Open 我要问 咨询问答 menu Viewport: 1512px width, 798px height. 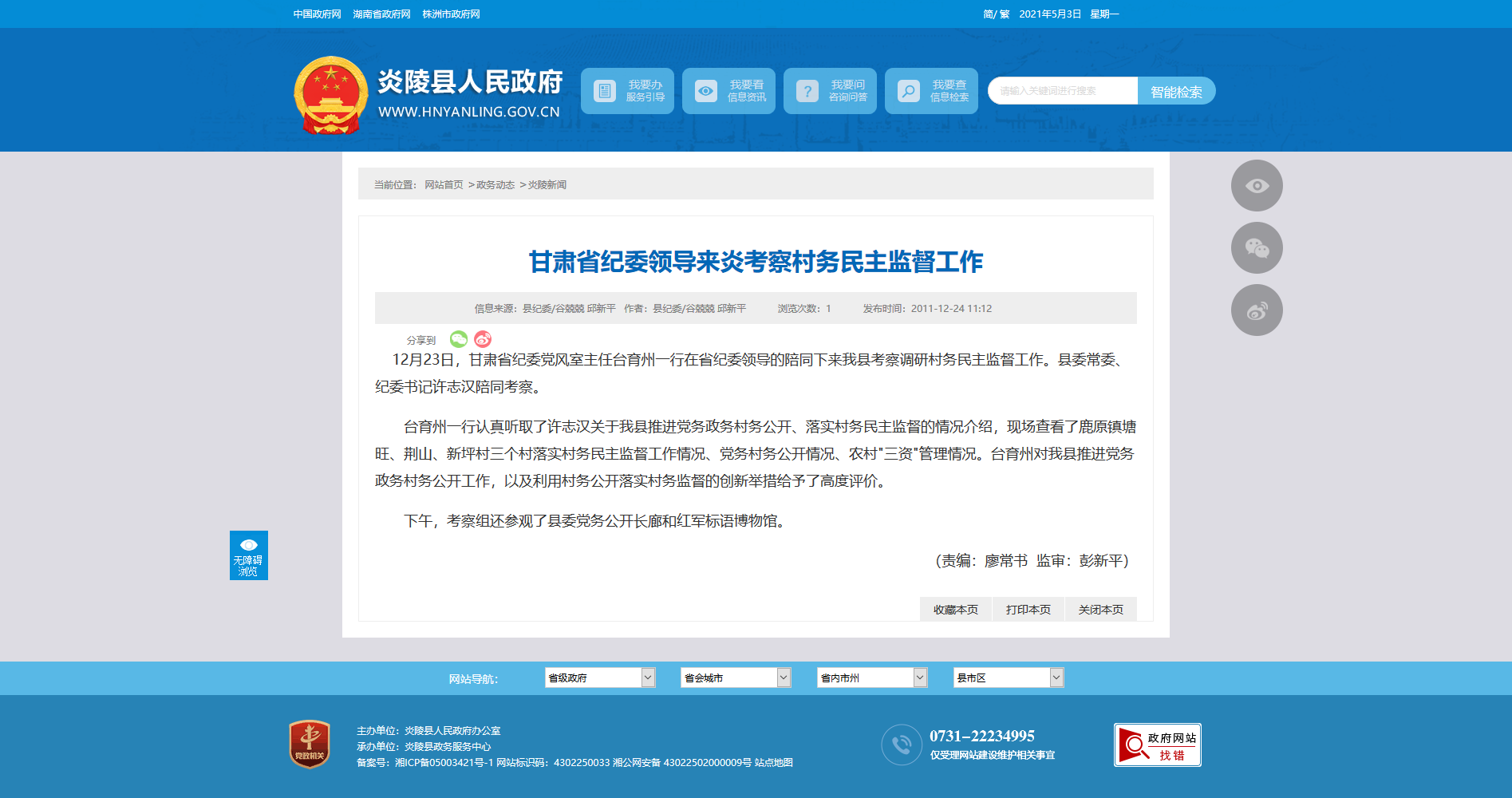click(x=830, y=91)
